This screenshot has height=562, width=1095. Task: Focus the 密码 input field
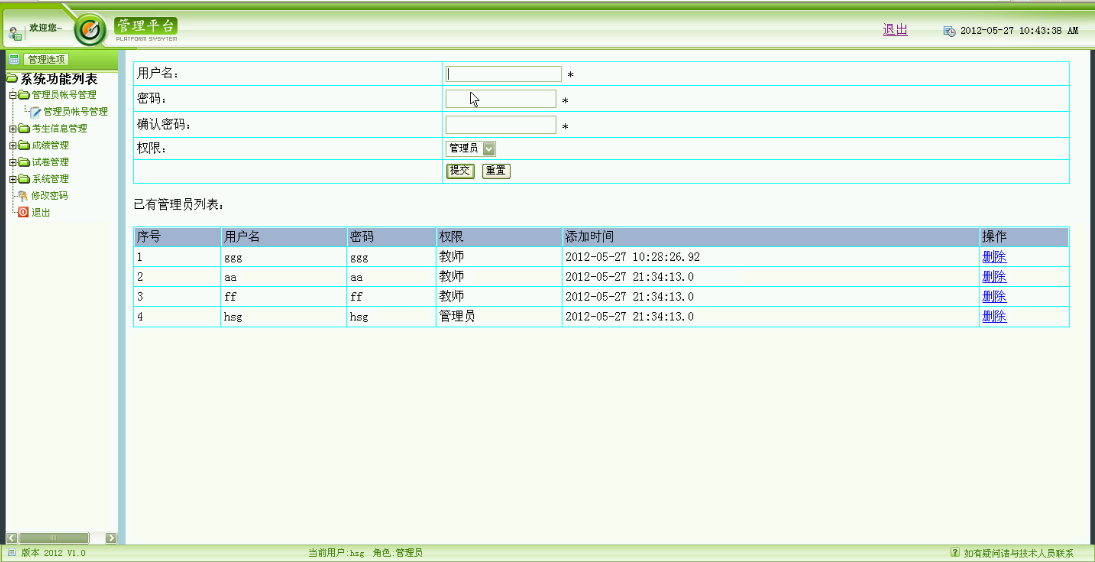point(501,99)
